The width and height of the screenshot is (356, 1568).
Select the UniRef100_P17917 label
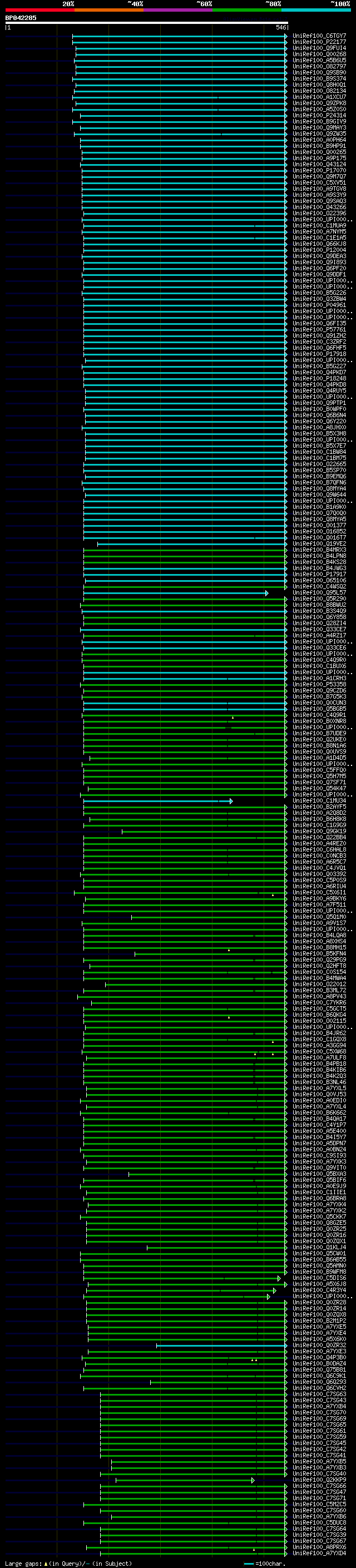pyautogui.click(x=319, y=574)
